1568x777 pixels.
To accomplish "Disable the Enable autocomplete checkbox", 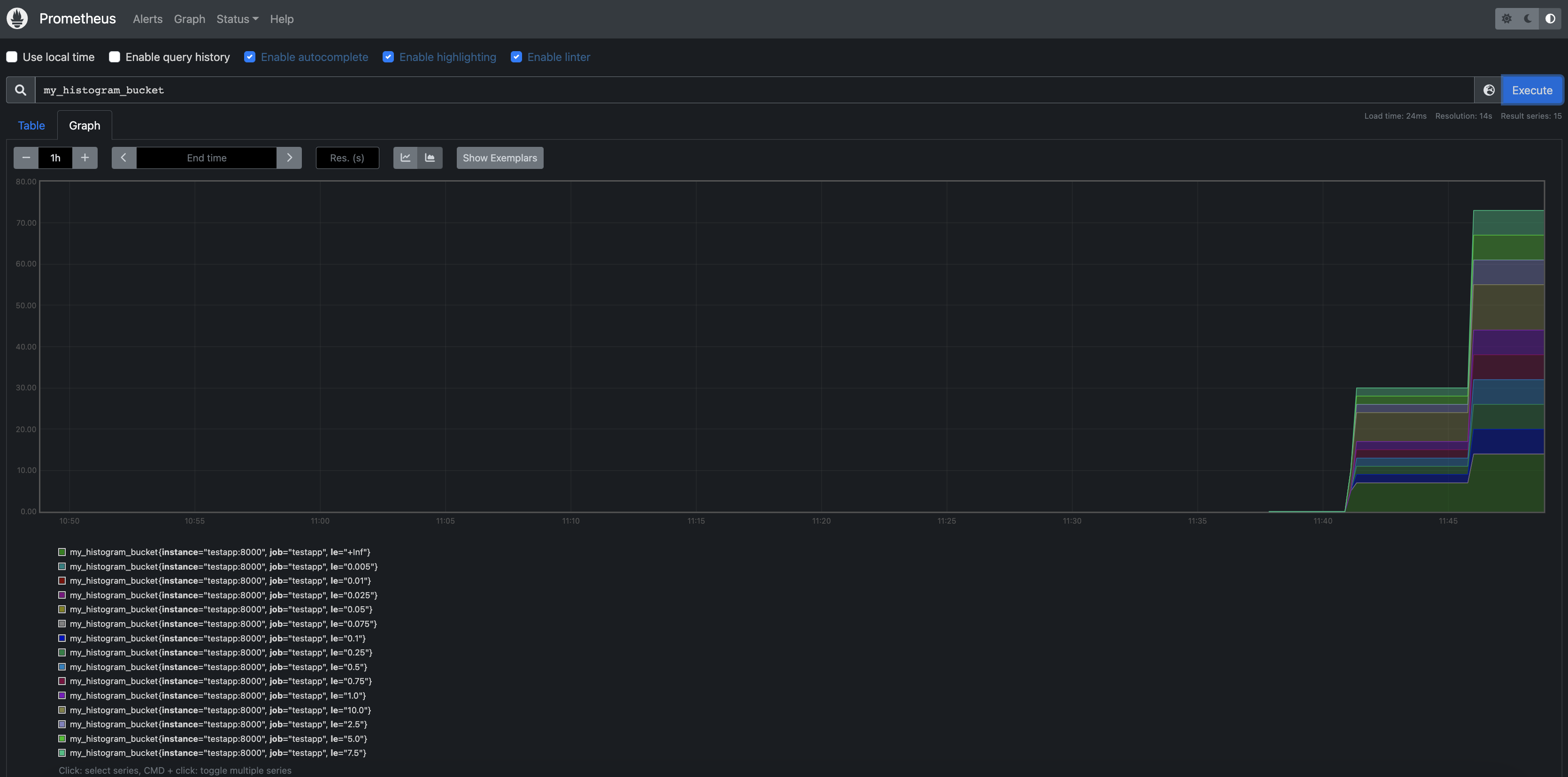I will (x=250, y=57).
